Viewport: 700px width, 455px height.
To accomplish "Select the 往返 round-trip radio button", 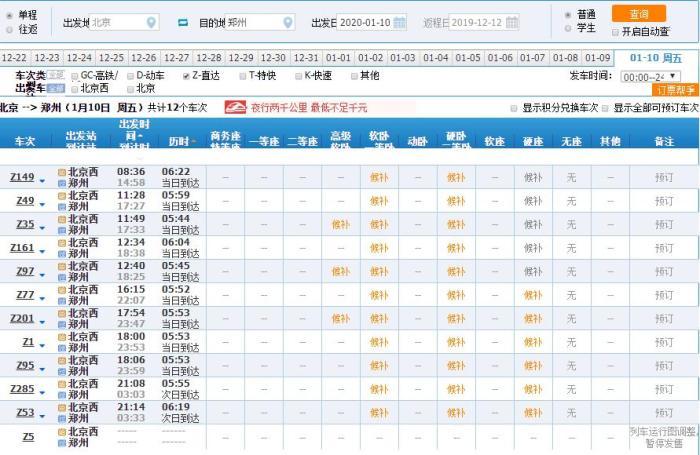I will click(x=10, y=30).
